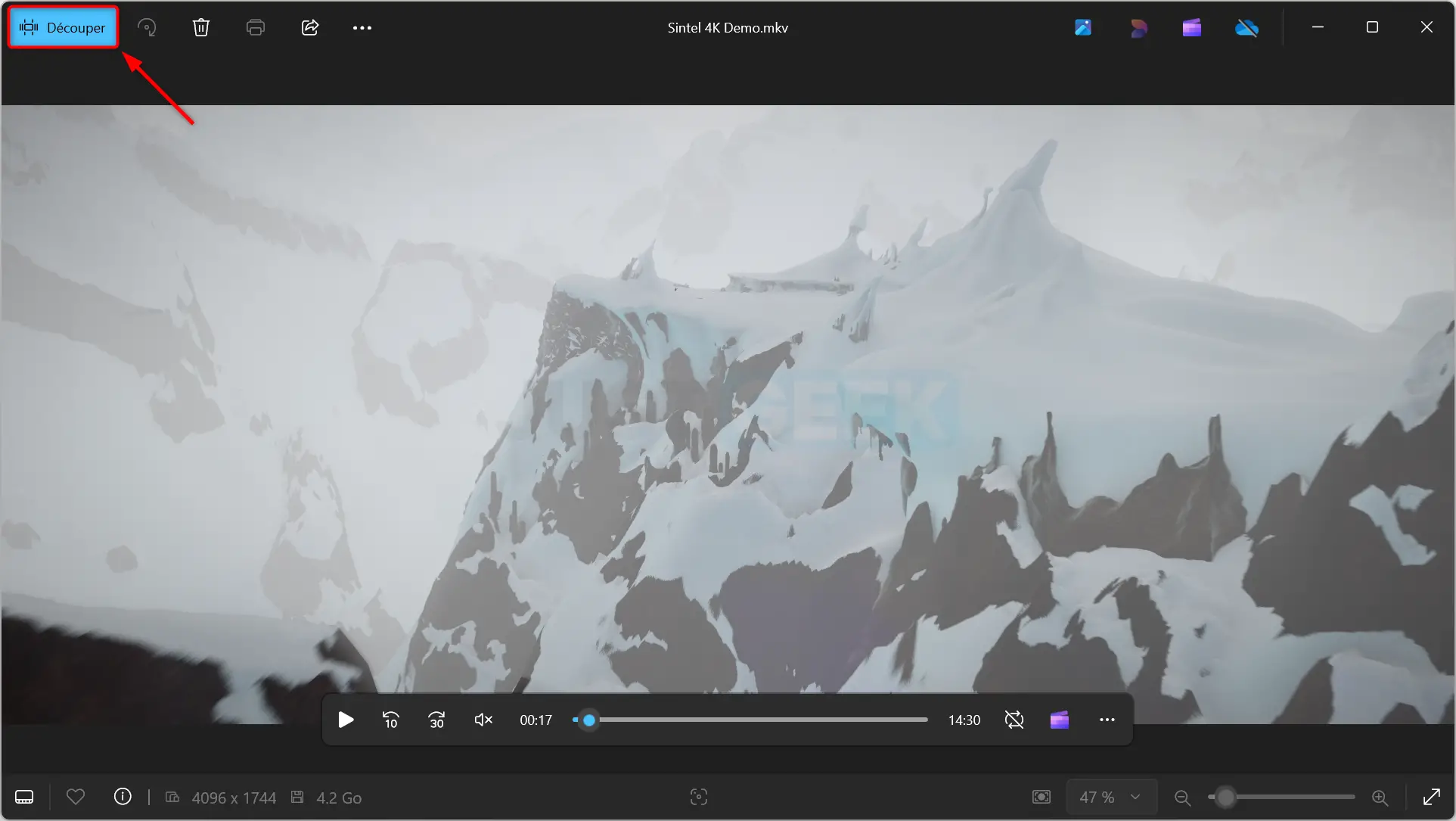
Task: Skip back 10 seconds
Action: [391, 720]
